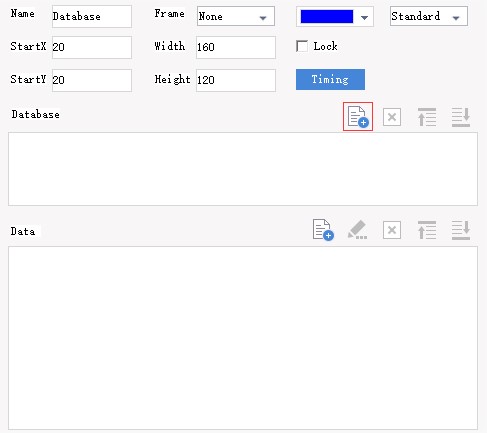Click the add data icon
The image size is (487, 433).
[x=323, y=230]
